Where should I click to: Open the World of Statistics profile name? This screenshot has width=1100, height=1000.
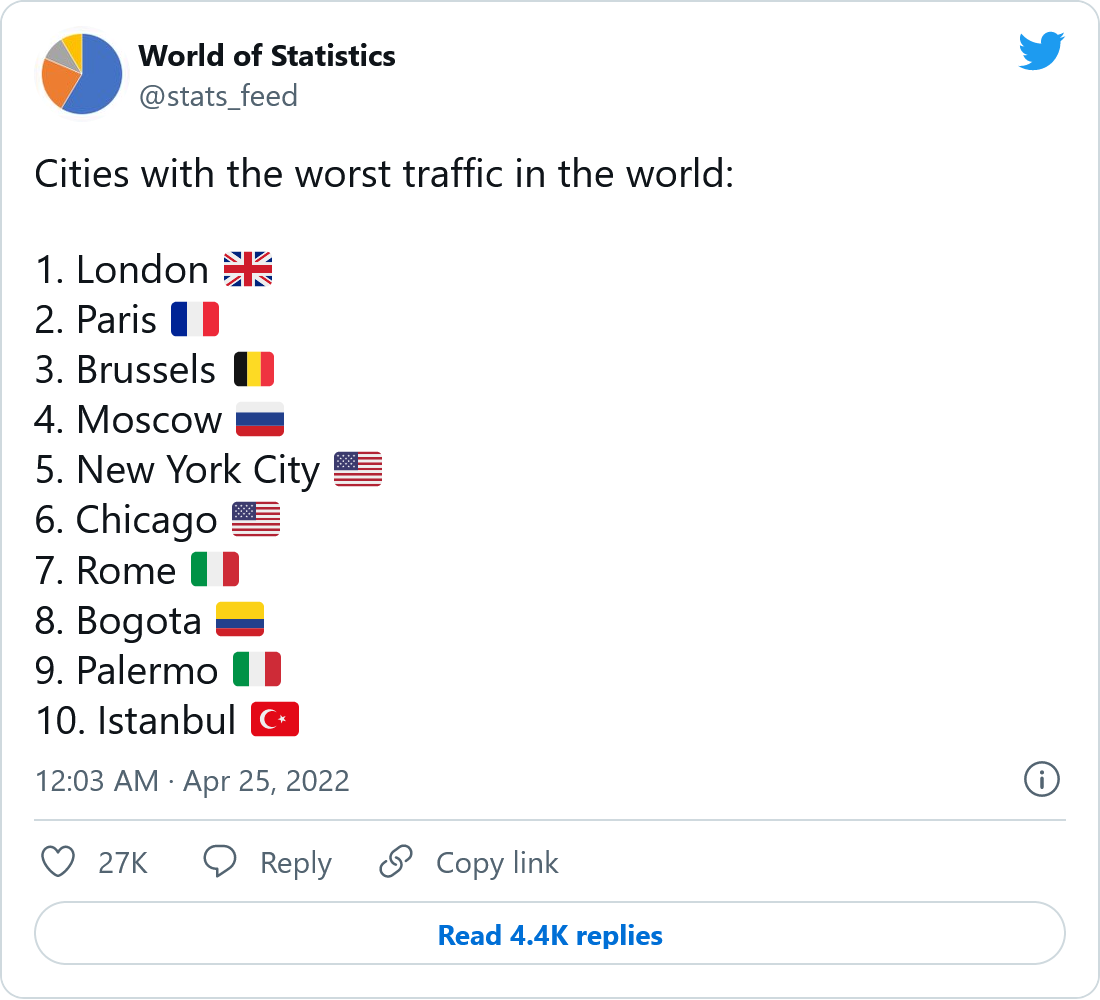pyautogui.click(x=267, y=56)
